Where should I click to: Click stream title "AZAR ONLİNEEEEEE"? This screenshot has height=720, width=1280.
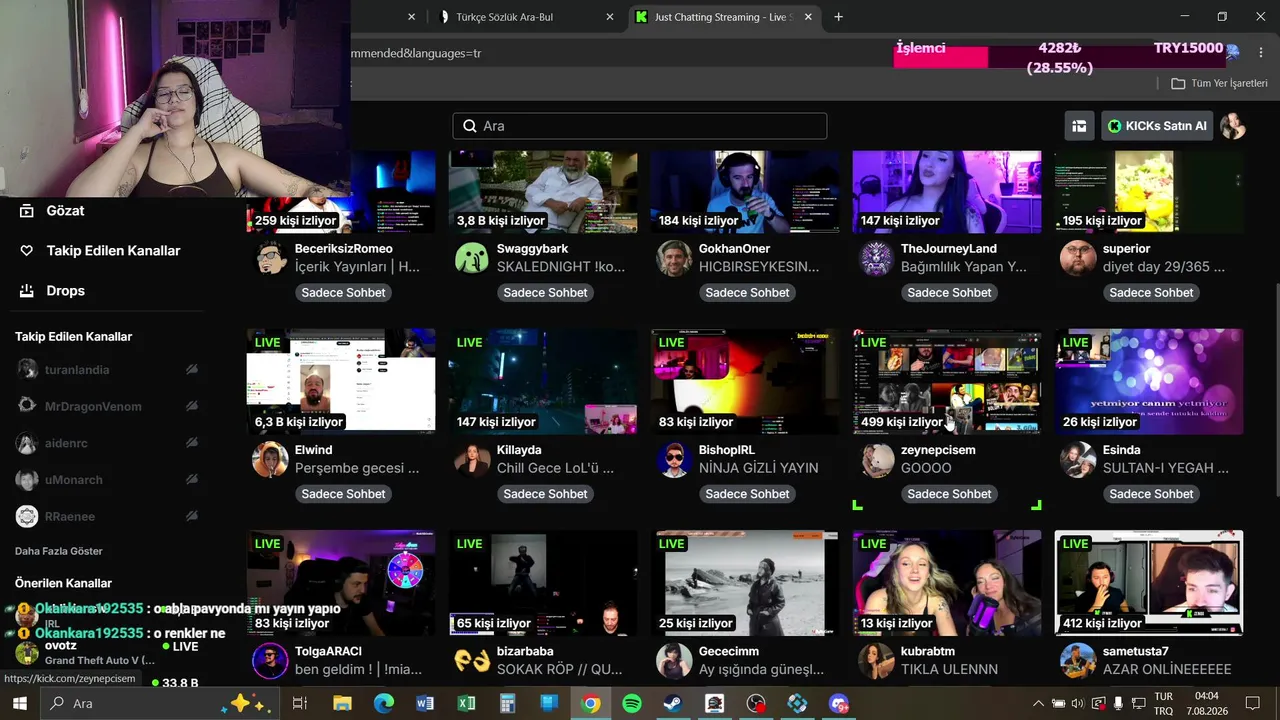(x=1167, y=669)
